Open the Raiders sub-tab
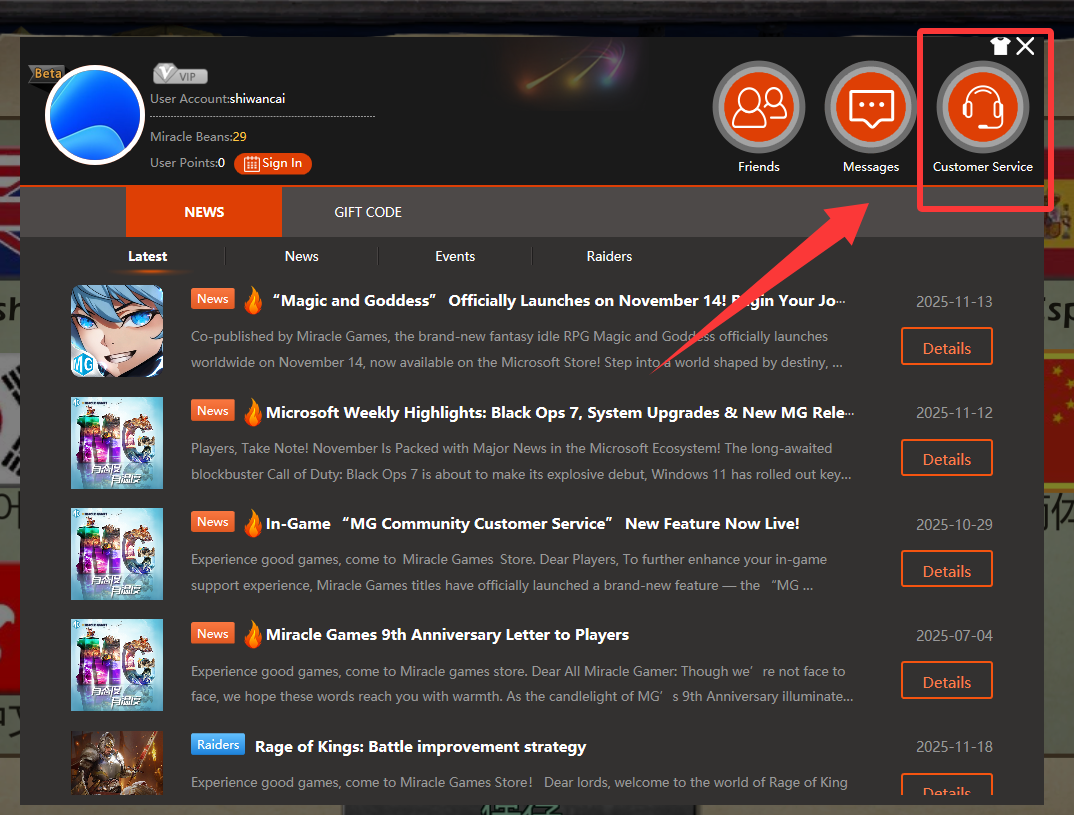 click(609, 256)
